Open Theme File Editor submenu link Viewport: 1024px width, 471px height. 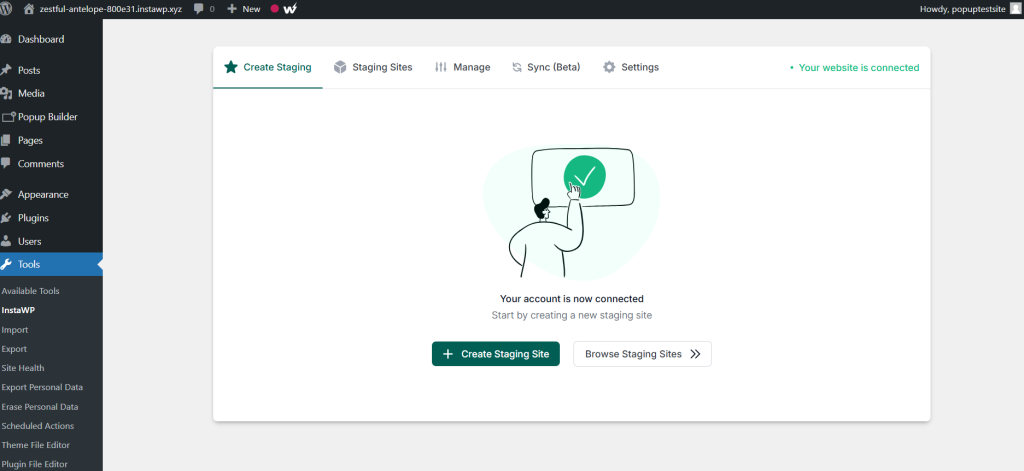pos(35,445)
